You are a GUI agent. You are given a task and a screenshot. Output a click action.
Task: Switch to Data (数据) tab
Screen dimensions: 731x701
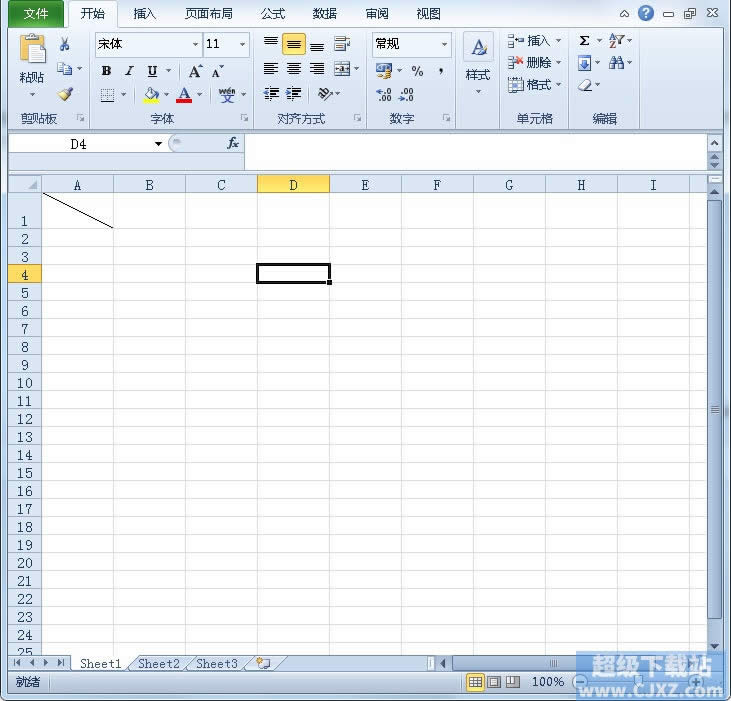click(x=324, y=14)
